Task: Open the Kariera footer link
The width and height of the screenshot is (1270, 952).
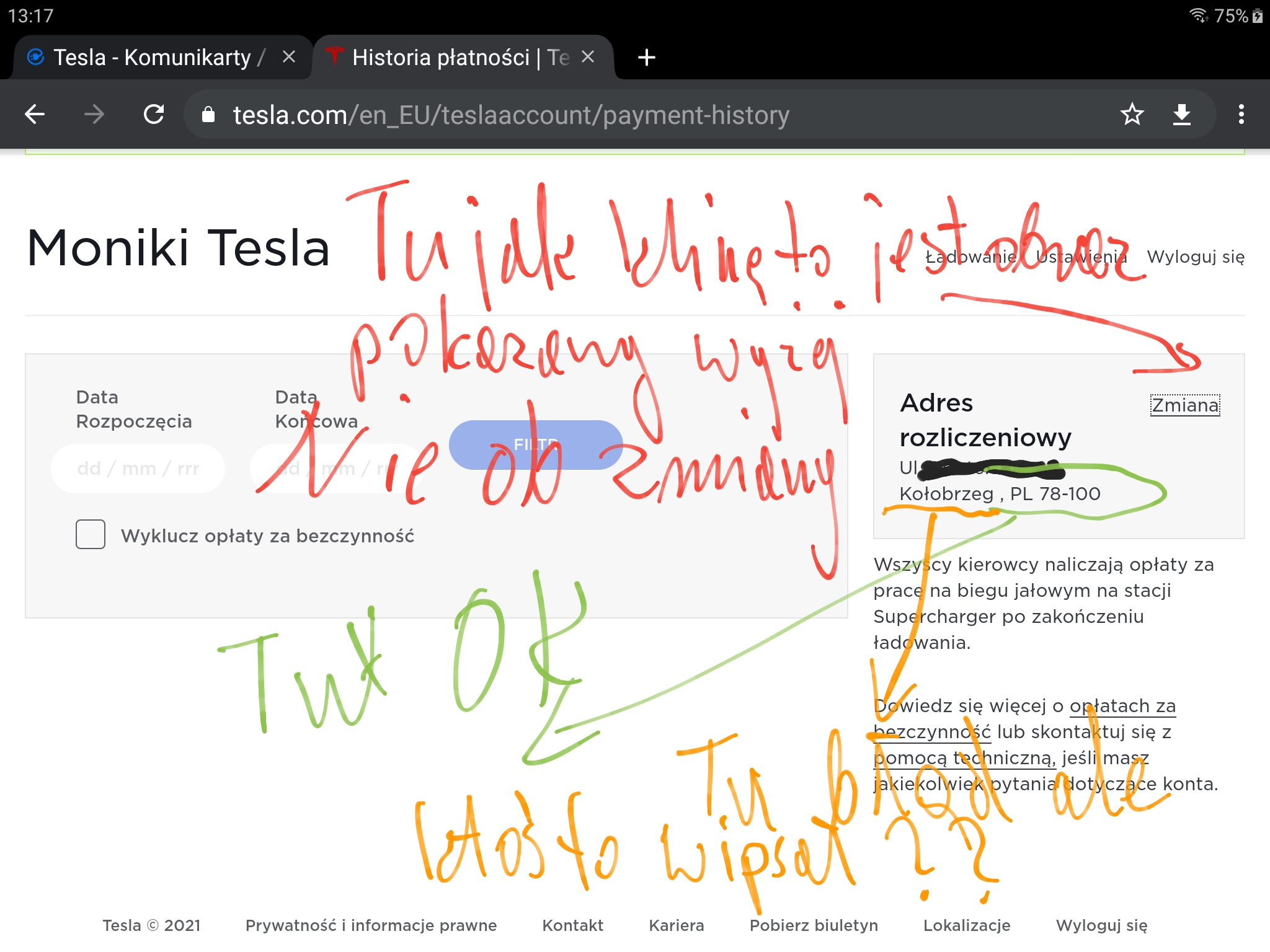Action: [x=676, y=925]
